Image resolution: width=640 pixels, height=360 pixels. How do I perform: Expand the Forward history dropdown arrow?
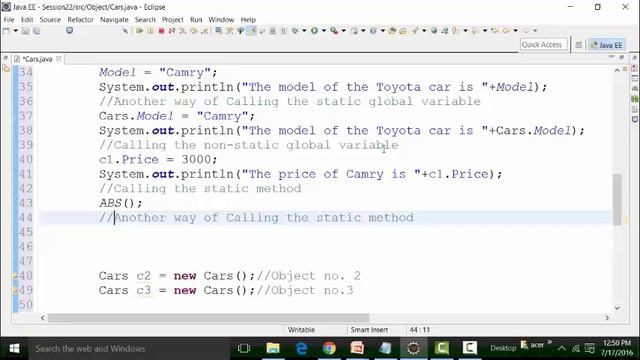click(535, 31)
